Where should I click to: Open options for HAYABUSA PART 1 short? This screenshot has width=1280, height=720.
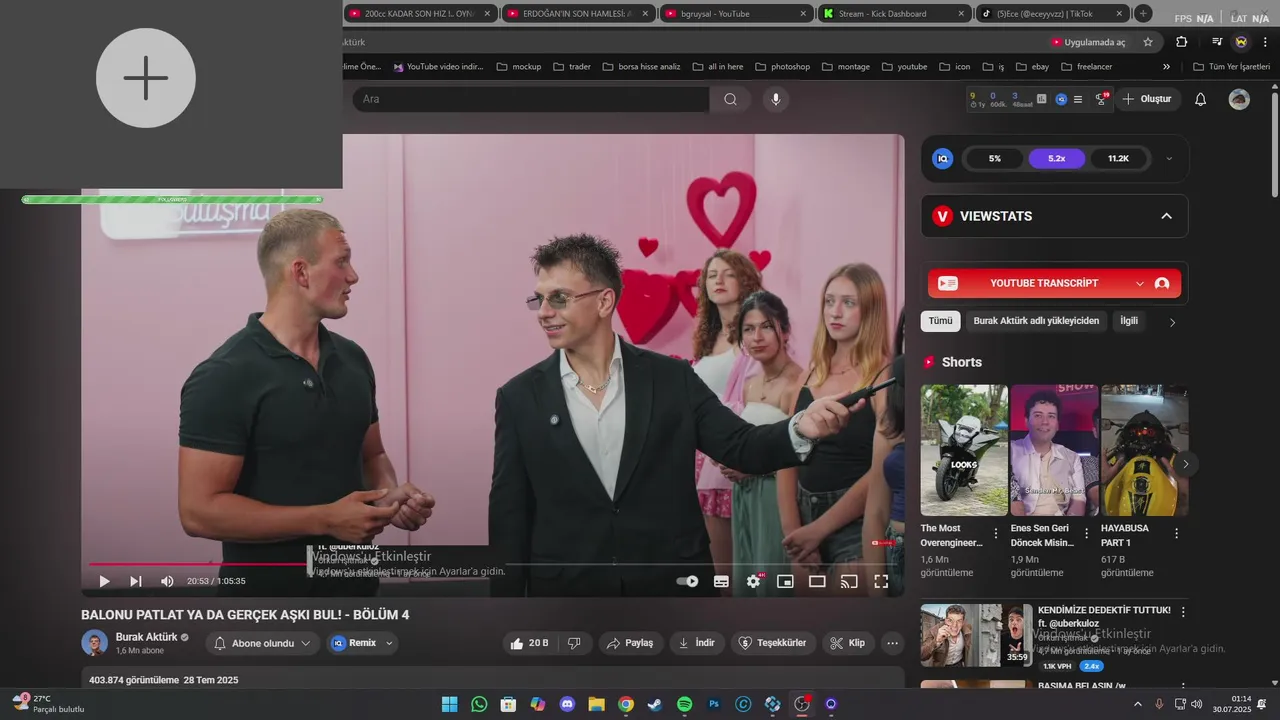1176,534
